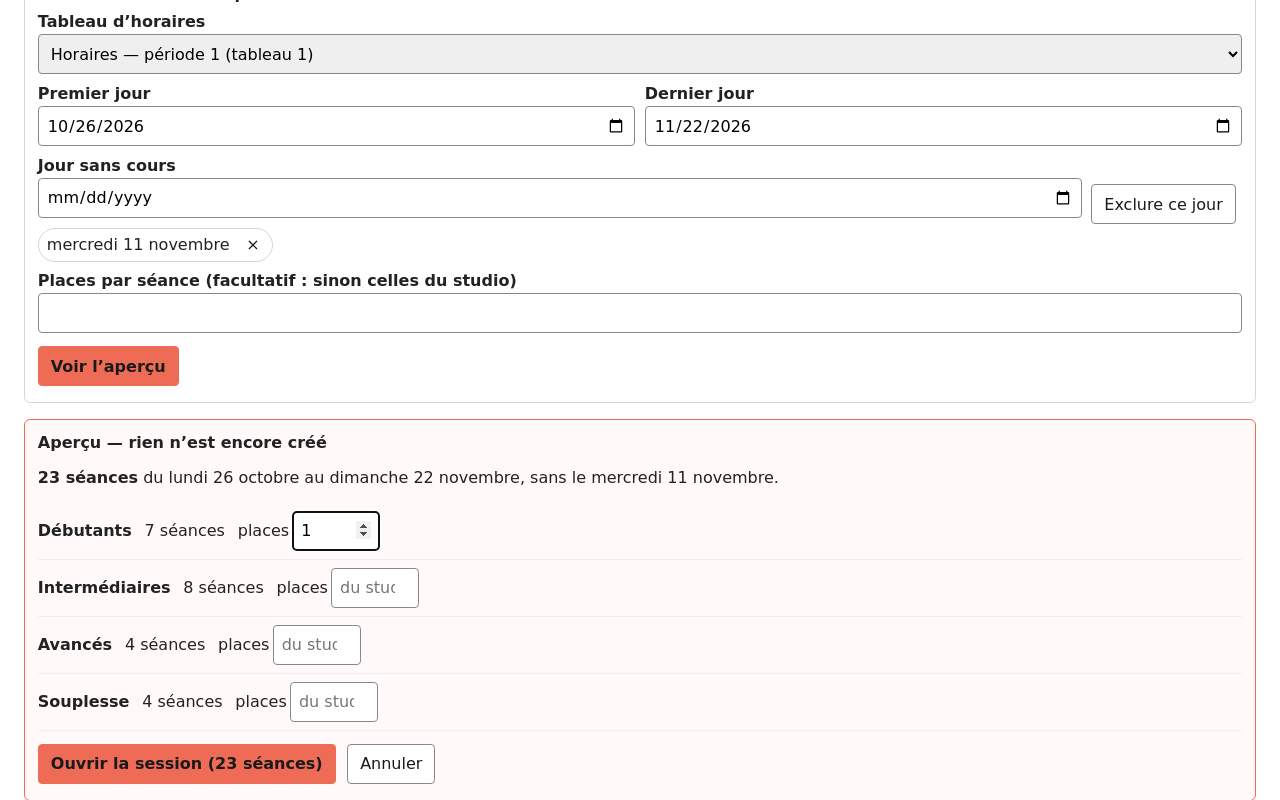
Task: Focus the Intermédiaires places field
Action: point(375,588)
